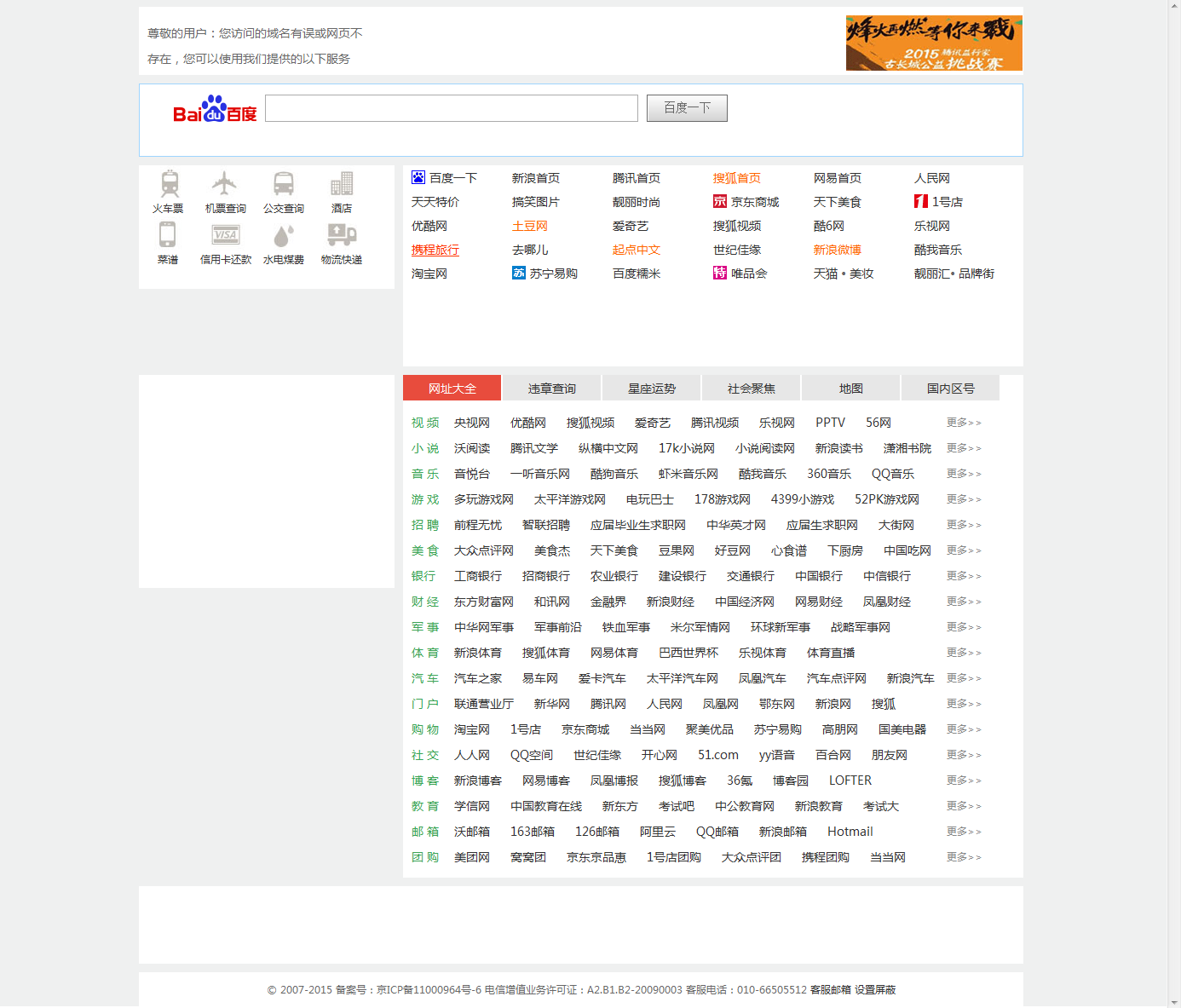Open the orange 土豆网 link
The height and width of the screenshot is (1008, 1181).
click(530, 226)
